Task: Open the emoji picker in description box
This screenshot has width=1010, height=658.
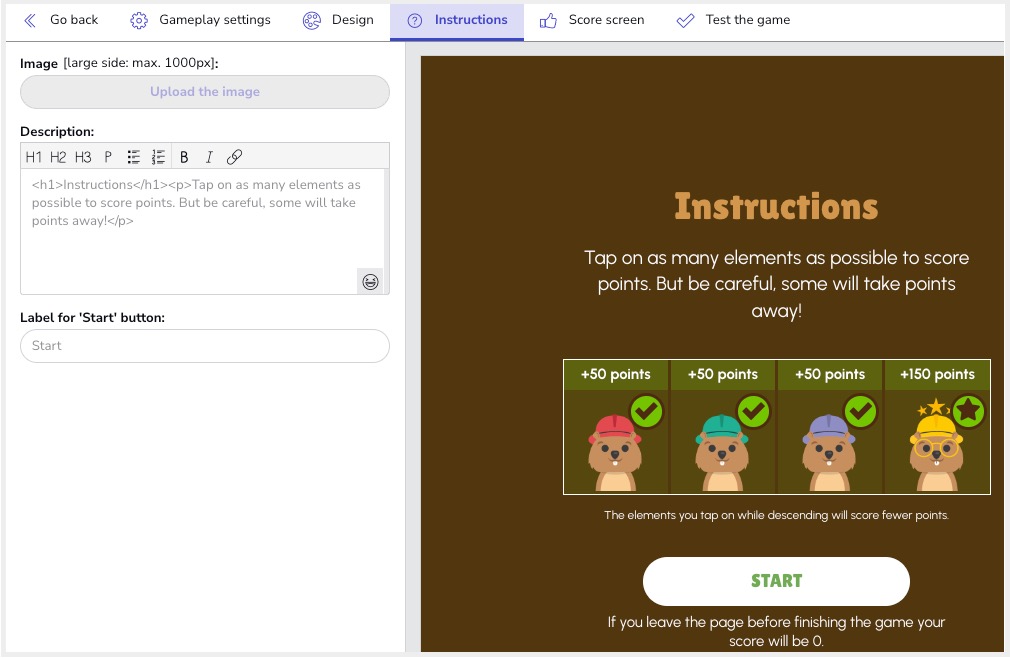Action: (x=370, y=282)
